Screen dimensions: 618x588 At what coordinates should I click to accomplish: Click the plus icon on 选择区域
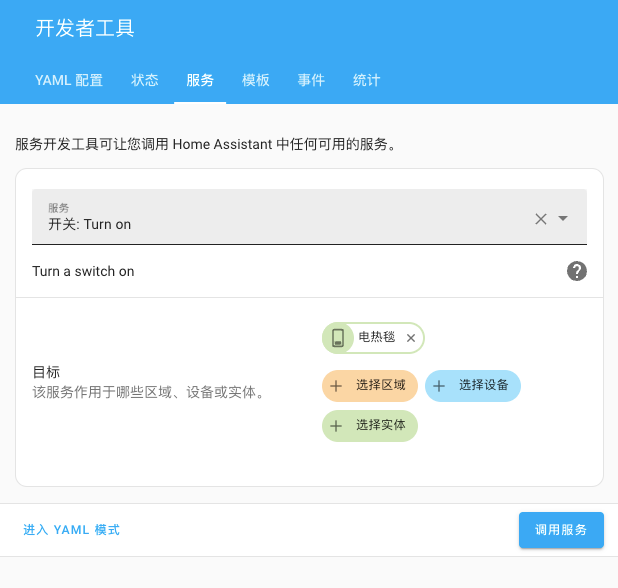coord(336,386)
